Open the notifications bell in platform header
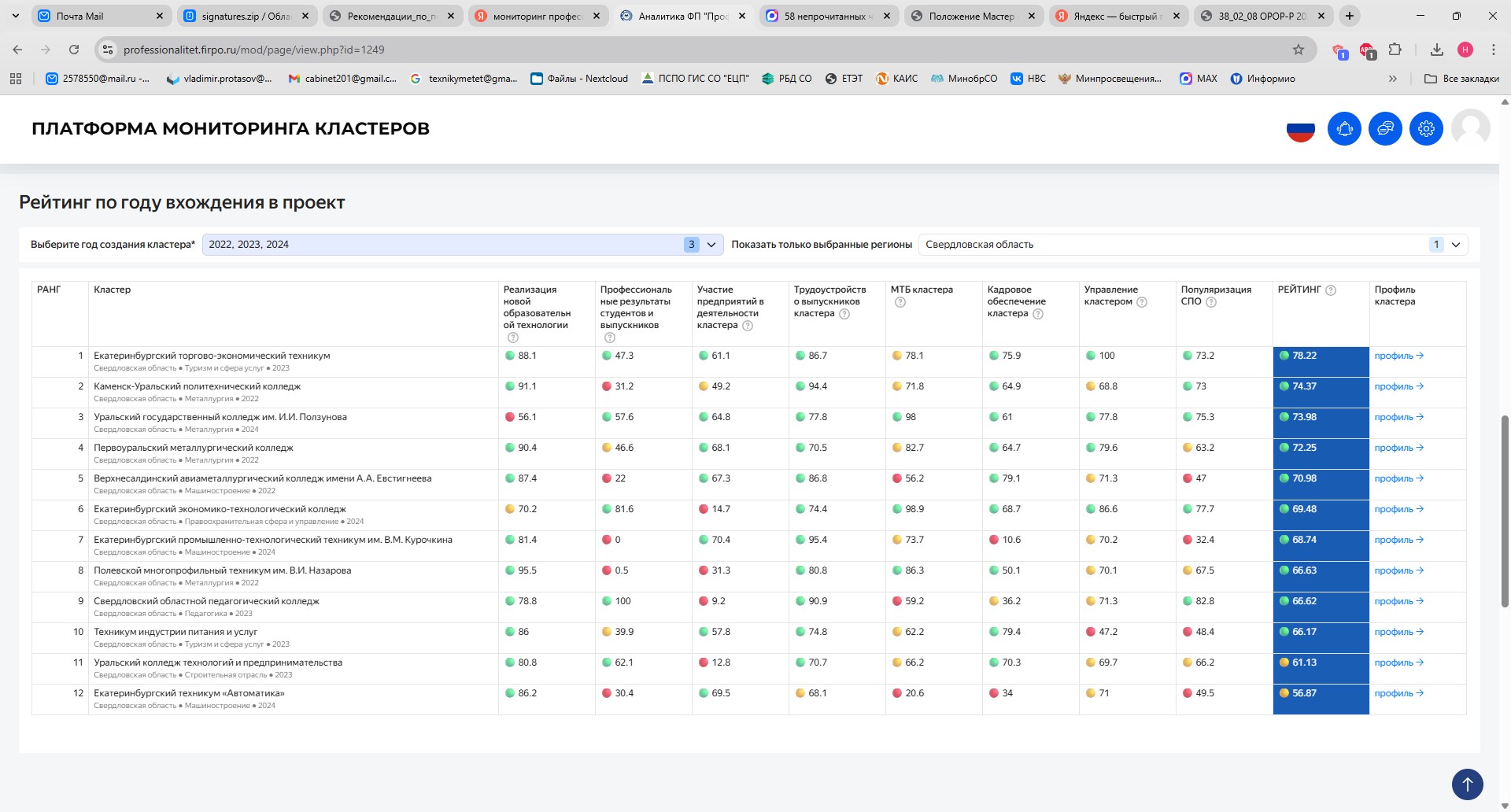The width and height of the screenshot is (1511, 812). [1344, 128]
